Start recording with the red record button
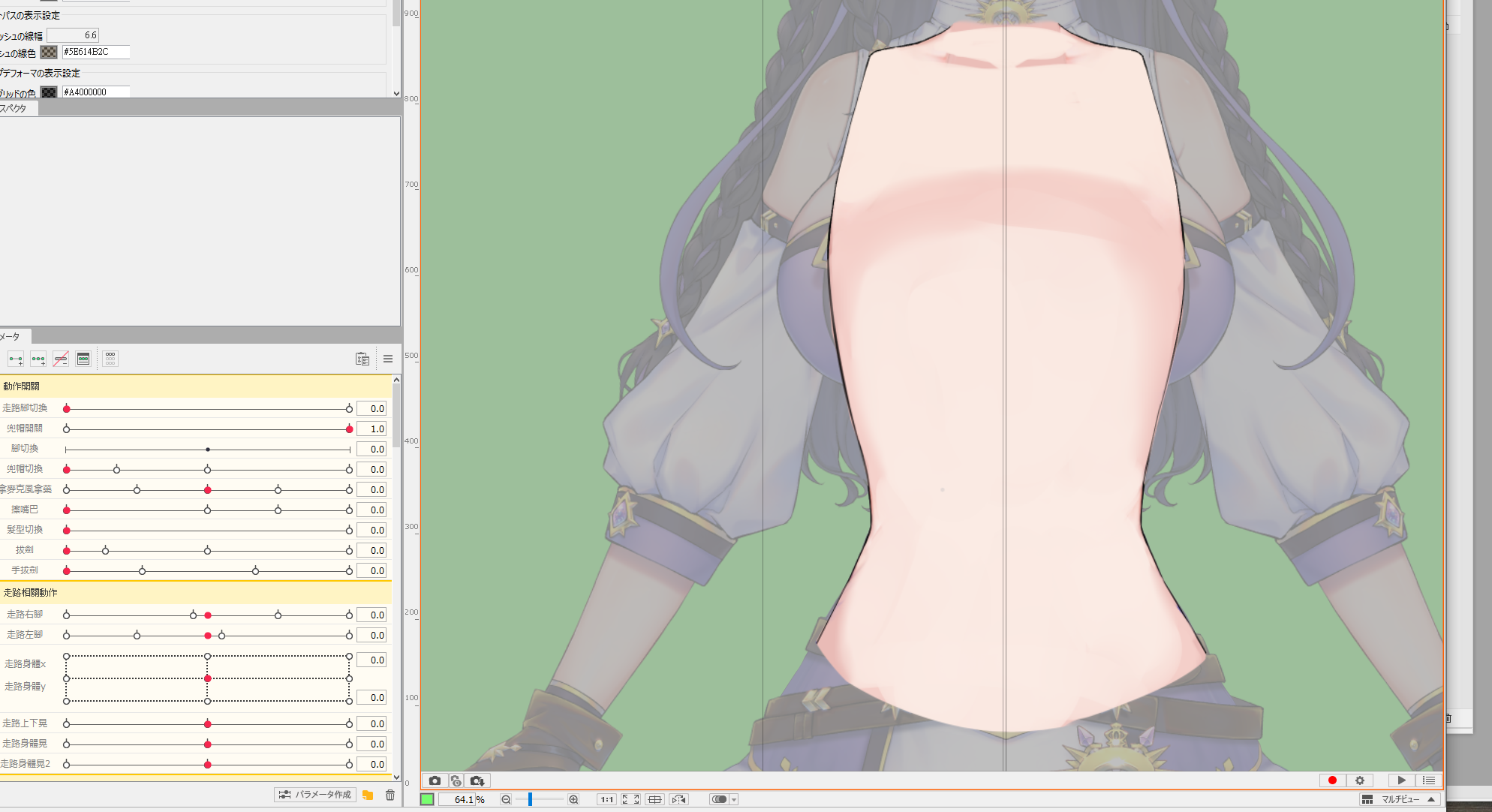Screen dimensions: 1492x812 (x=1332, y=780)
